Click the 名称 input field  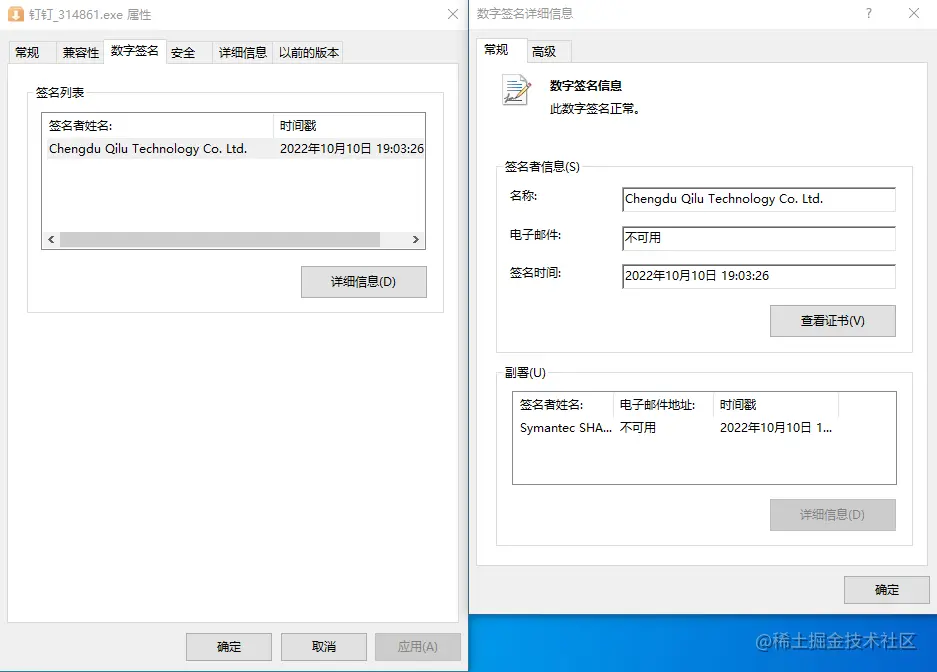[758, 199]
